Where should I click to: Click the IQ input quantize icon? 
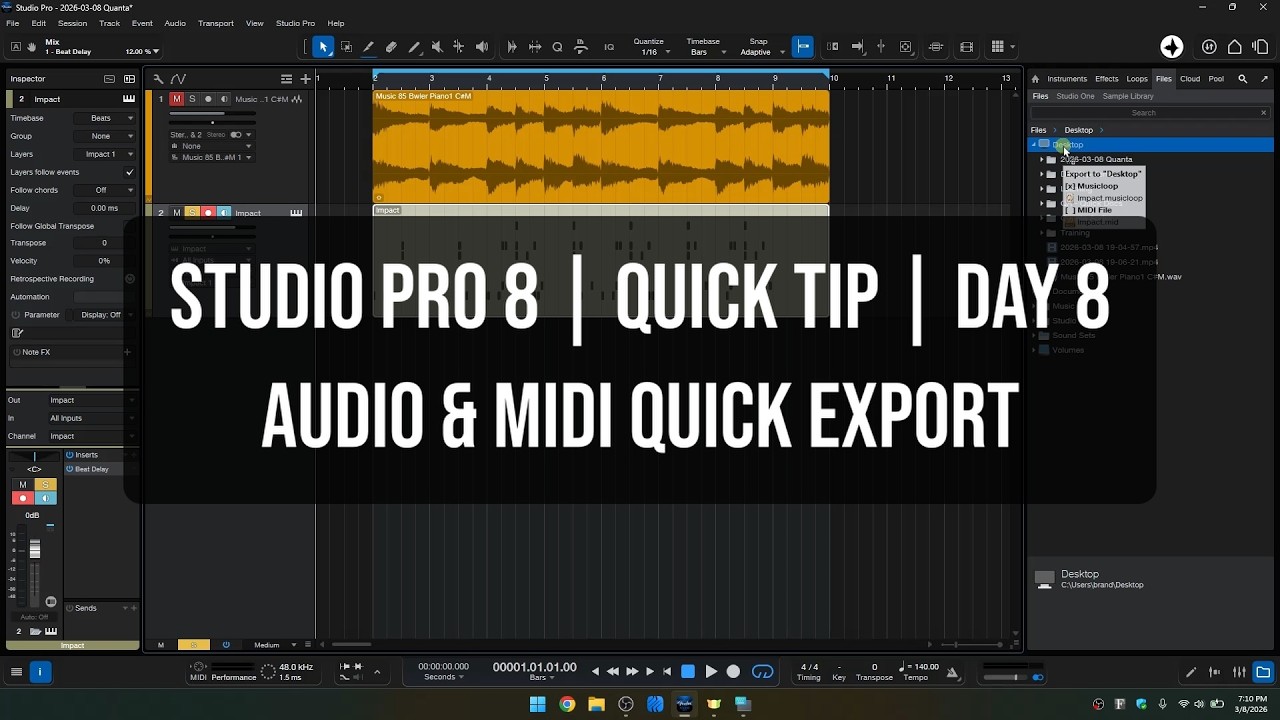coord(609,47)
